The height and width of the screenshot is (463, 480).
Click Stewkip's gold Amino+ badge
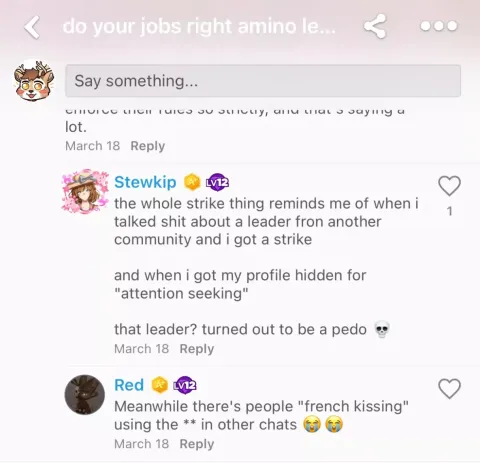click(192, 182)
